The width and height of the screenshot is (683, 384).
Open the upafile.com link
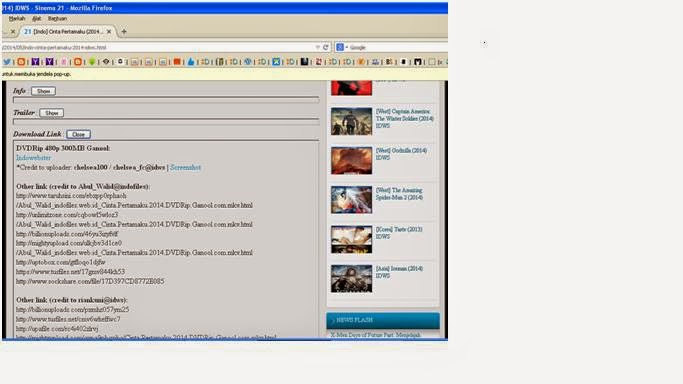[x=57, y=329]
